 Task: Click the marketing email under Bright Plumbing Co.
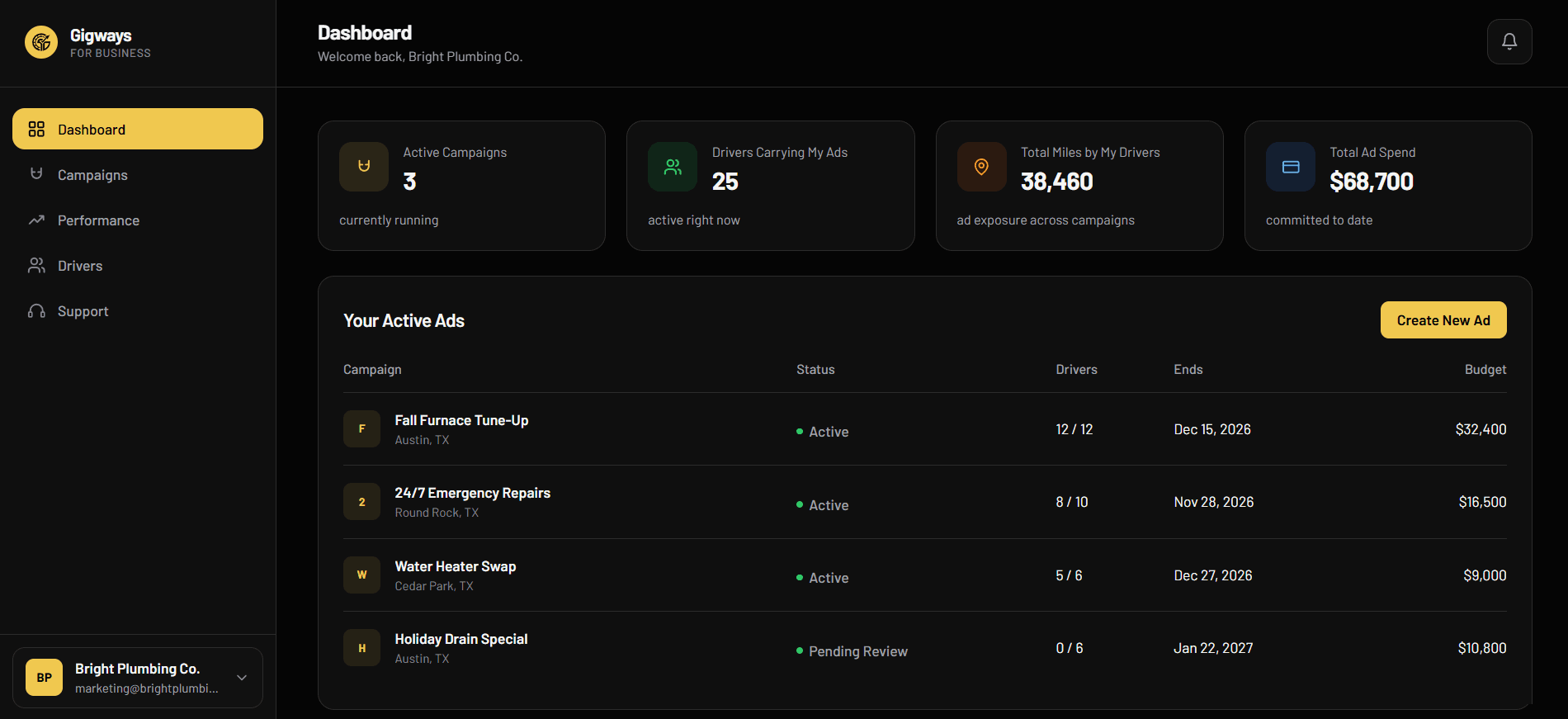147,688
